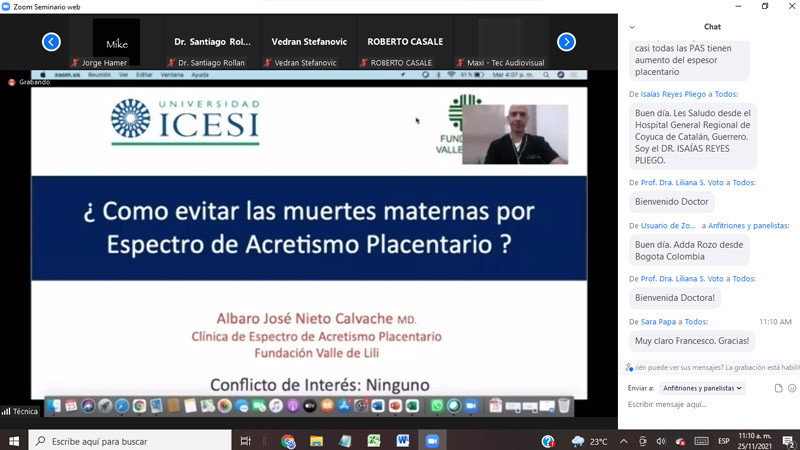The height and width of the screenshot is (450, 800).
Task: Attach a file in the chat
Action: coord(778,388)
